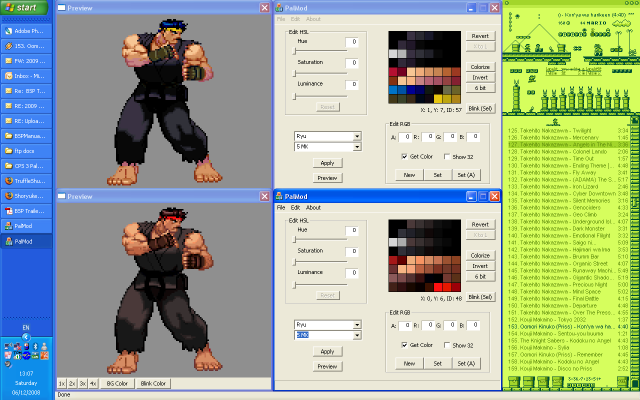Open the About menu in lower PalMod
Screen dimensions: 640x400
[313, 207]
